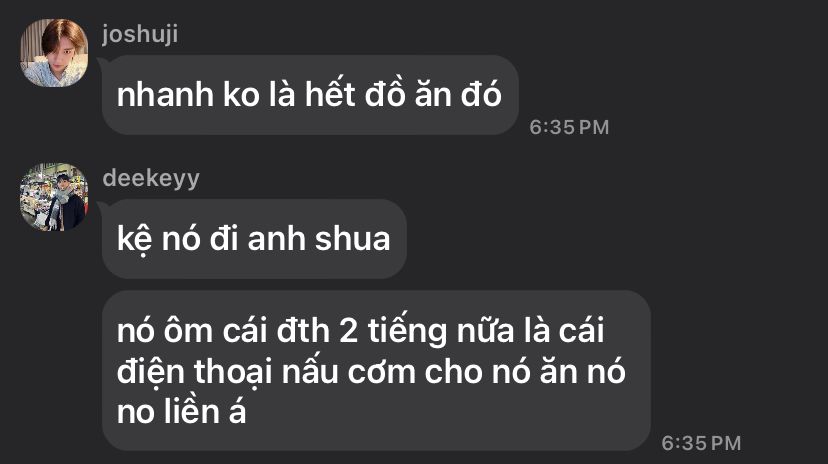
Task: Click 'no liền á' on the last message line
Action: click(182, 411)
